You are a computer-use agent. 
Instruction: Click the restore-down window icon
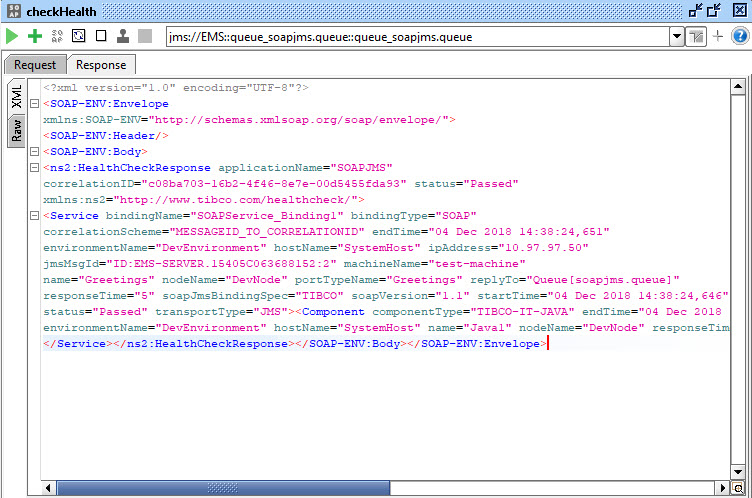tap(695, 11)
